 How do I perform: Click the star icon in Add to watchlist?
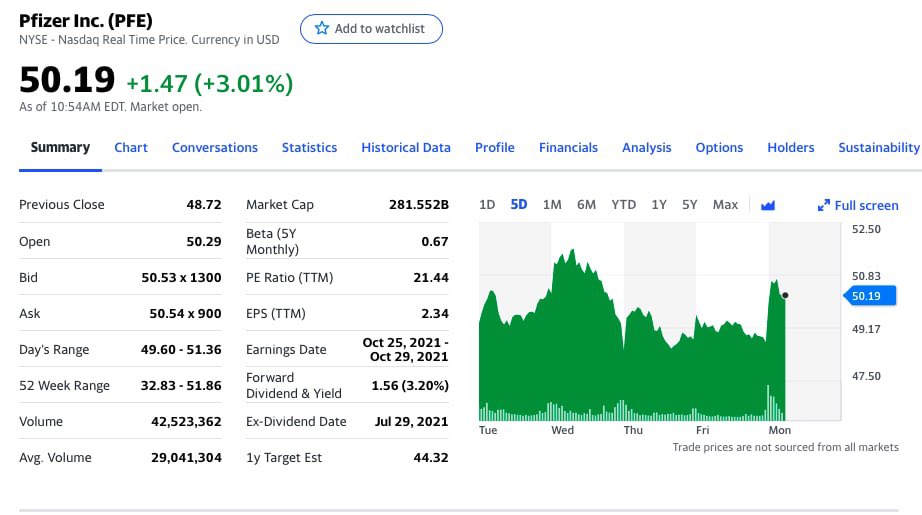click(x=322, y=28)
